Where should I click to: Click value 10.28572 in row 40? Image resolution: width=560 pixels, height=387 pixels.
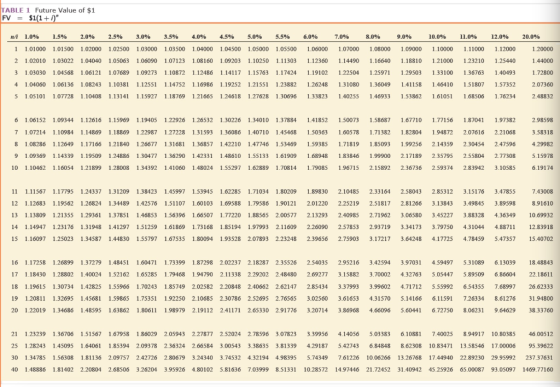(x=316, y=370)
